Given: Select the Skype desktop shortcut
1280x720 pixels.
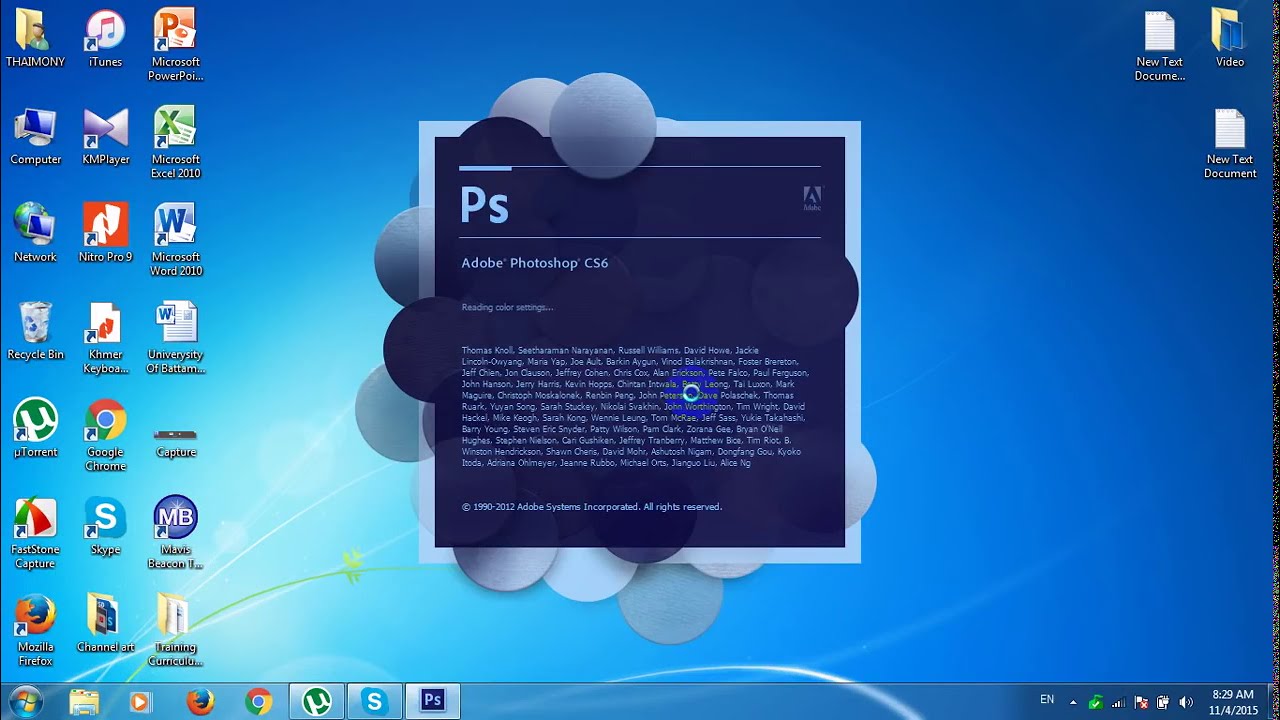Looking at the screenshot, I should [105, 527].
